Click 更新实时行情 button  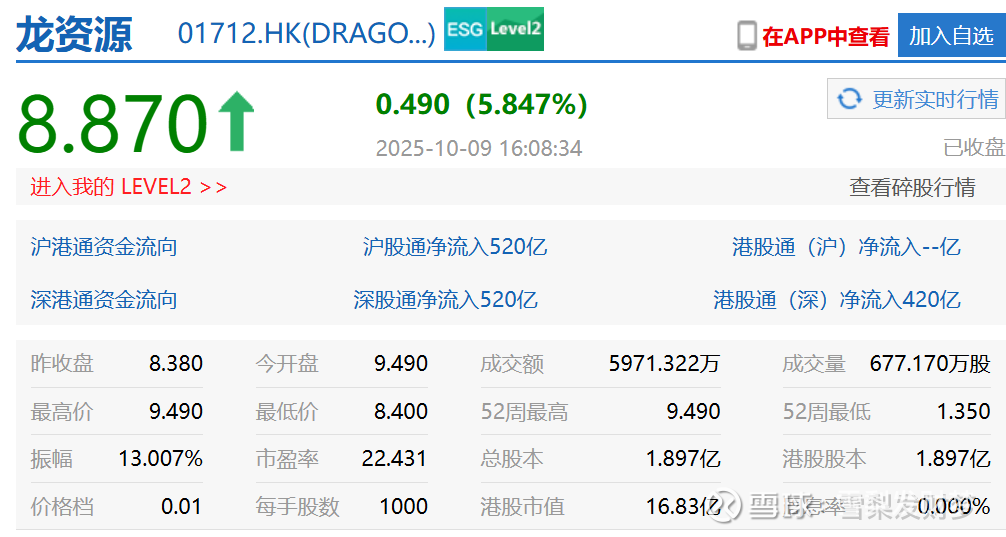tap(916, 99)
